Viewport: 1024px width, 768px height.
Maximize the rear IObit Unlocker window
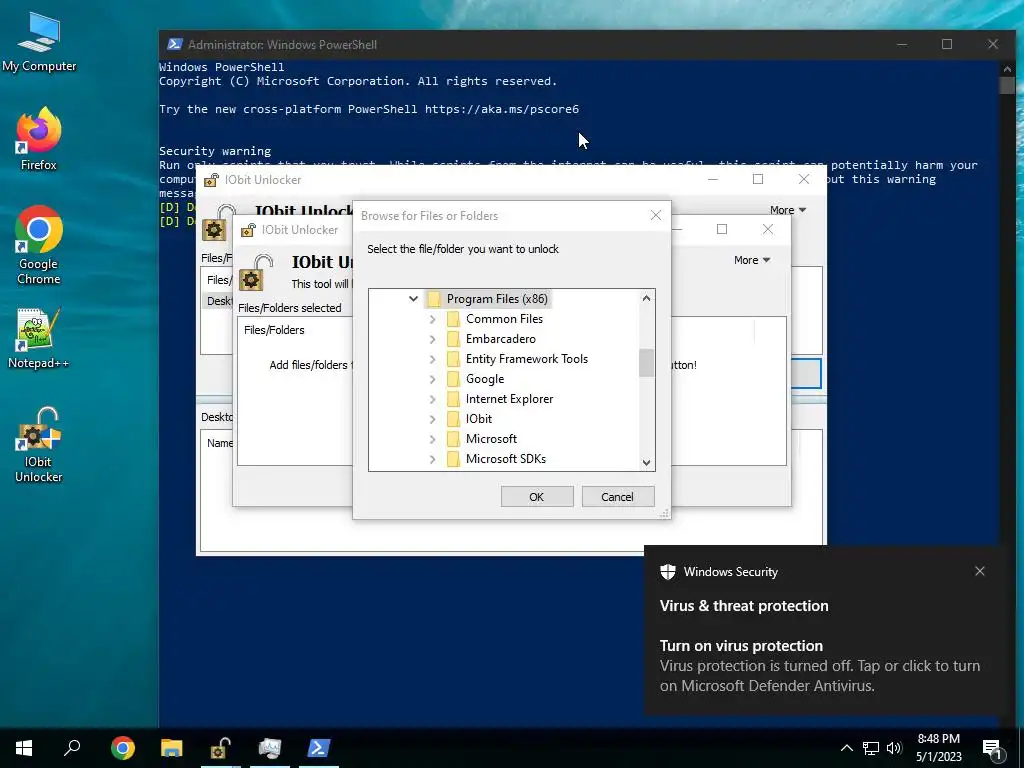pyautogui.click(x=758, y=179)
